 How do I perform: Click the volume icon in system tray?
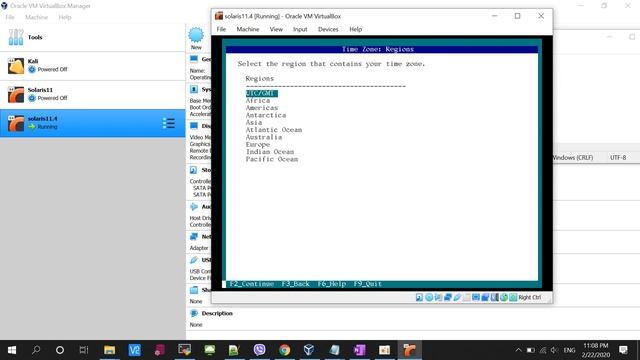pyautogui.click(x=554, y=350)
